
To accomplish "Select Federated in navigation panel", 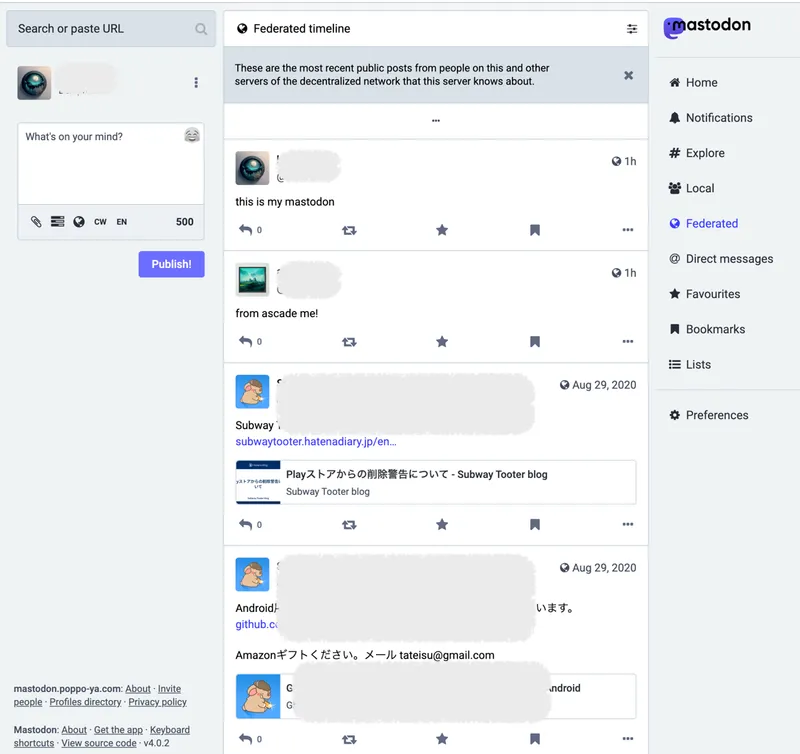I will point(704,223).
